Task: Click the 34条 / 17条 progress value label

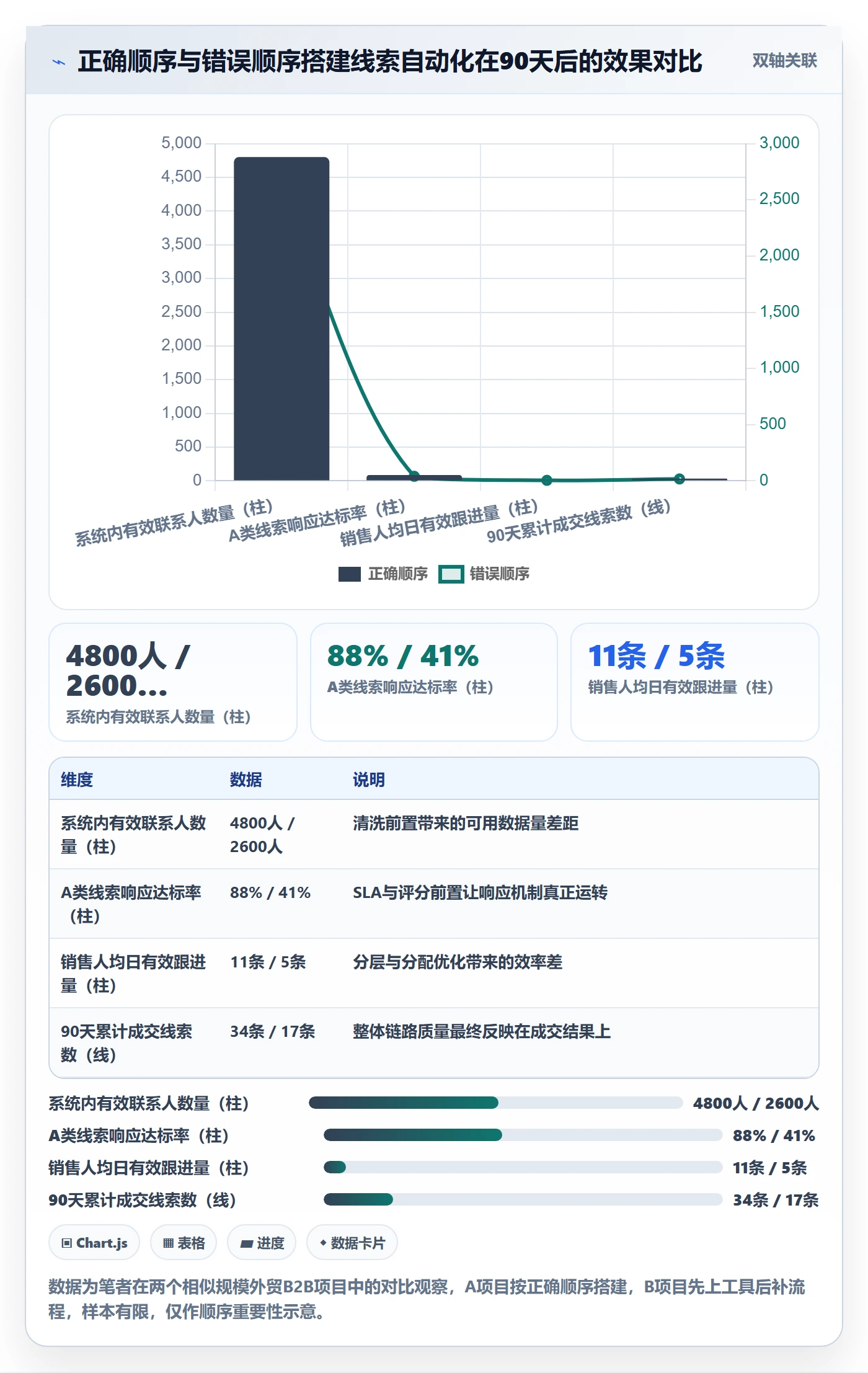Action: pos(776,1200)
